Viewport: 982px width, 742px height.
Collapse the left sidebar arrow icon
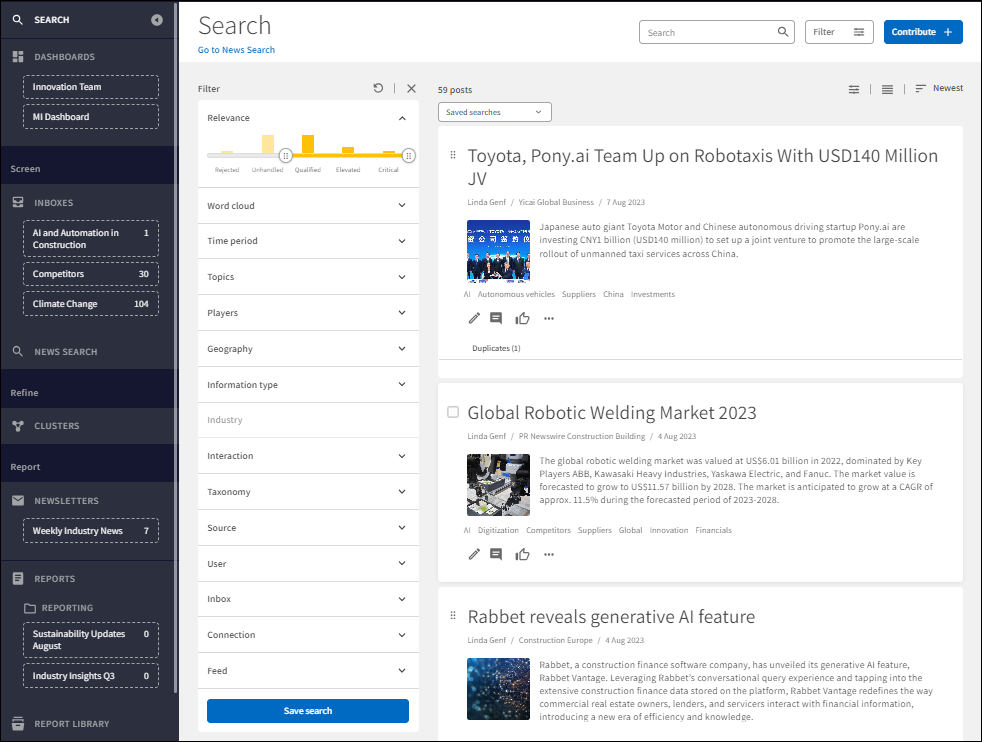(157, 20)
